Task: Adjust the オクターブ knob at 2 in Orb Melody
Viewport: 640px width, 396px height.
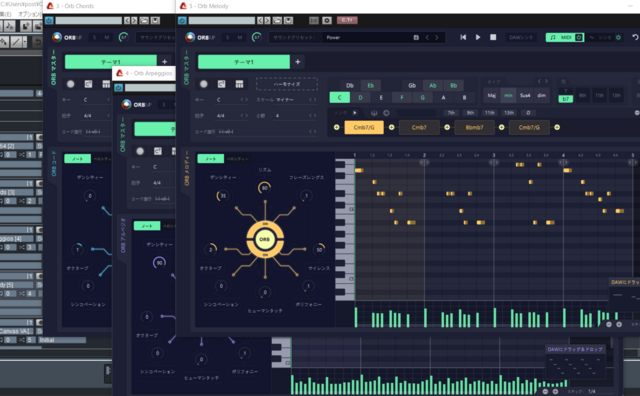Action: [211, 249]
